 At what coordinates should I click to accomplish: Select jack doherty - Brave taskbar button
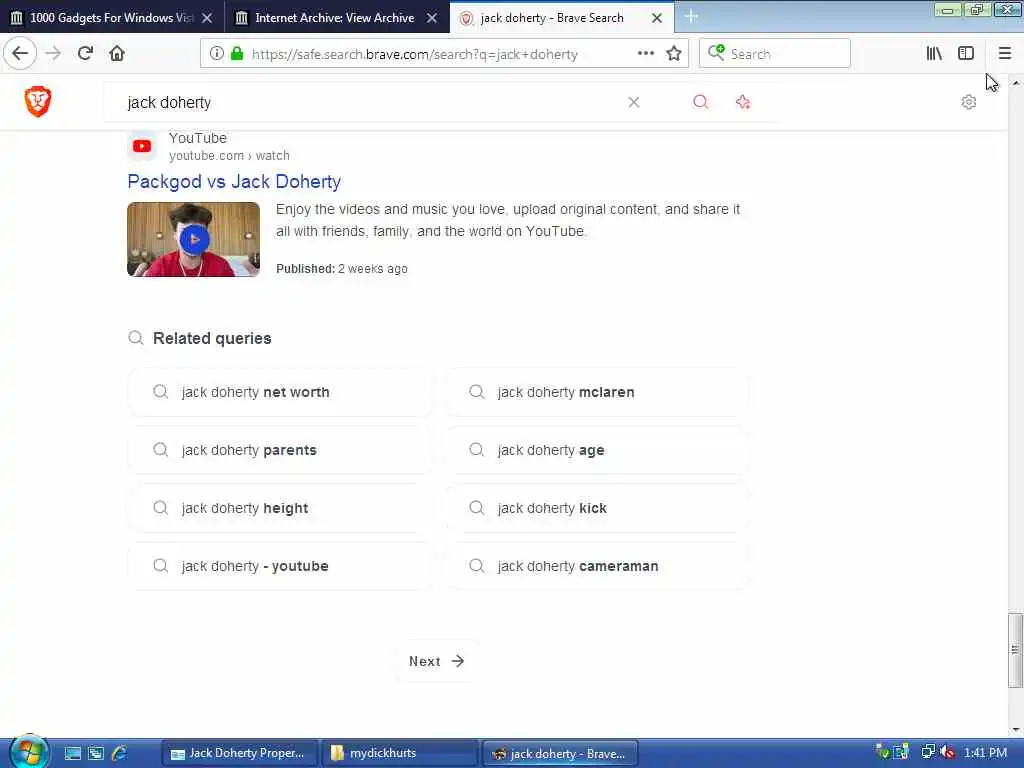(560, 754)
